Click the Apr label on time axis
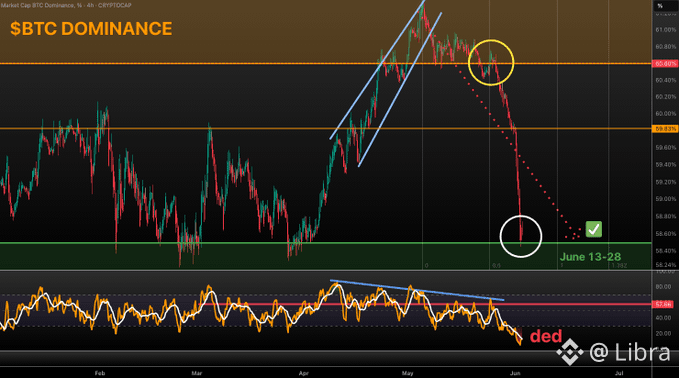This screenshot has width=679, height=378. tap(304, 373)
